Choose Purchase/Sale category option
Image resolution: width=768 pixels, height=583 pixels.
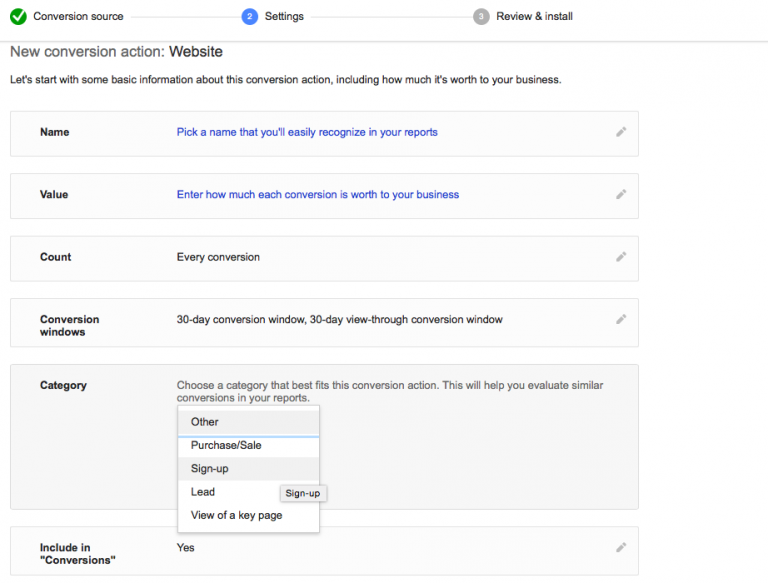pyautogui.click(x=248, y=445)
